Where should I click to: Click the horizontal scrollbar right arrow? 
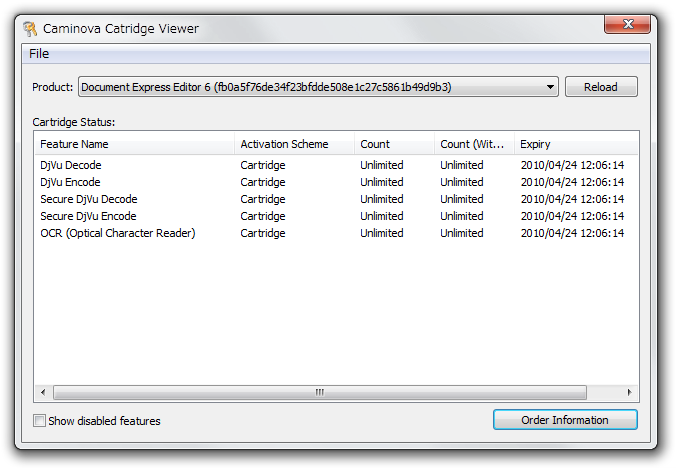pos(629,392)
